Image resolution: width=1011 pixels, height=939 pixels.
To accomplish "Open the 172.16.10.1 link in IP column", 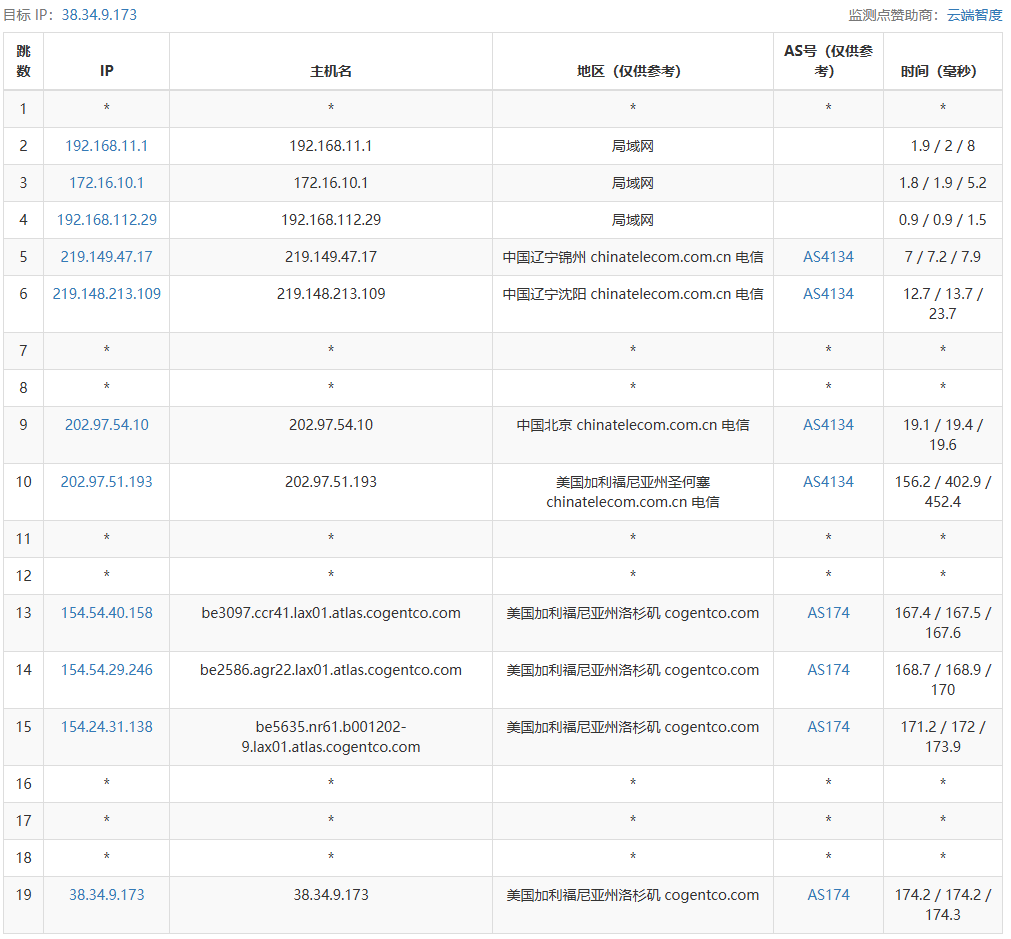I will point(106,183).
